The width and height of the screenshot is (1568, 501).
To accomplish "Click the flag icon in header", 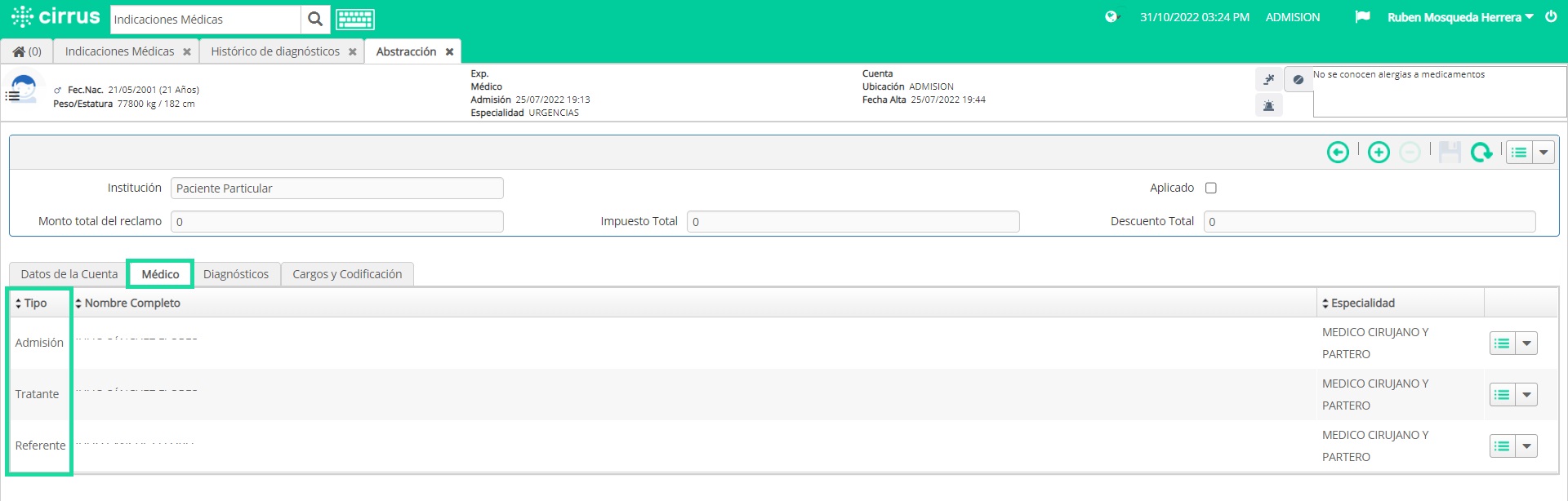I will point(1362,17).
